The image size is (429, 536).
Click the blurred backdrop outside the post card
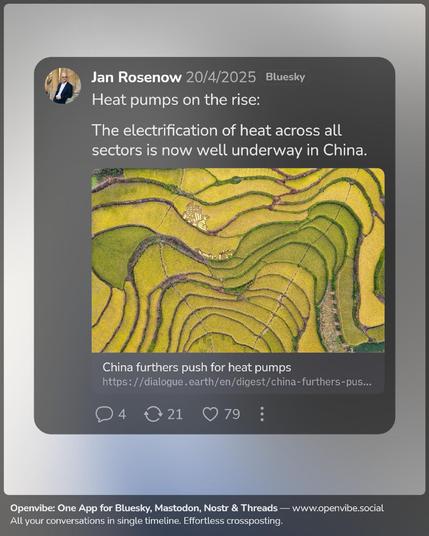[214, 463]
